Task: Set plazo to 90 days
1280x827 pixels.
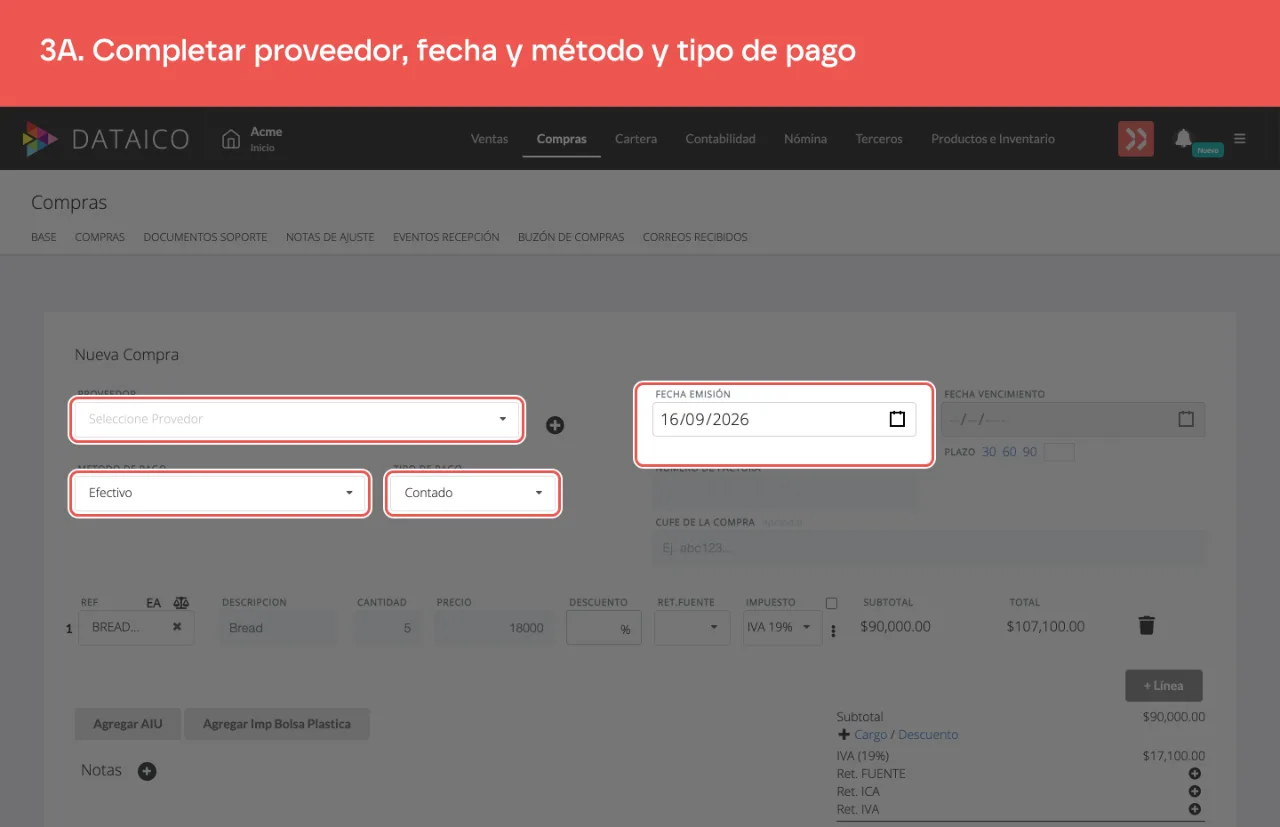Action: pos(1029,452)
